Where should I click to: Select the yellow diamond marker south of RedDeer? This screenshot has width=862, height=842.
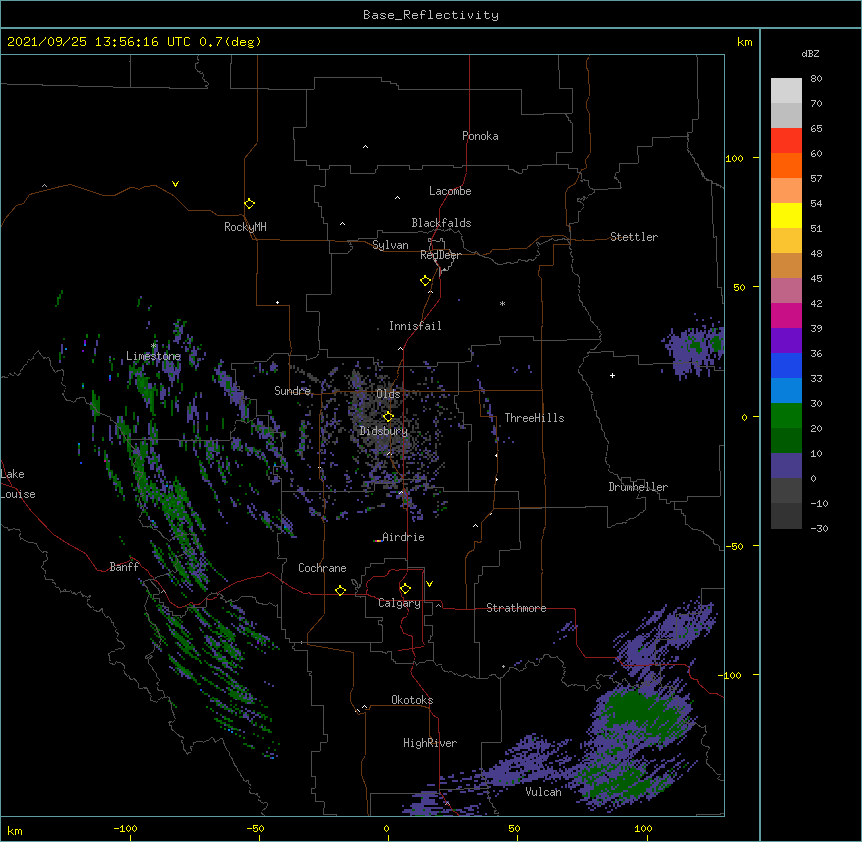(426, 281)
